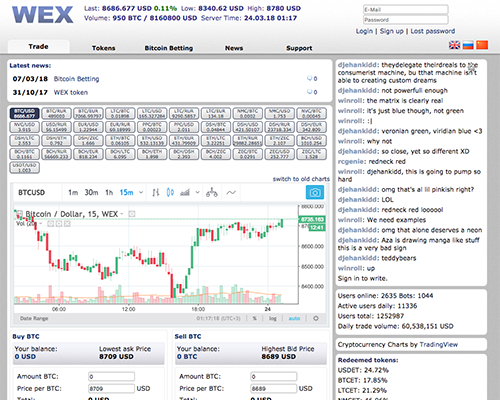Select the 1m timeframe

73,192
